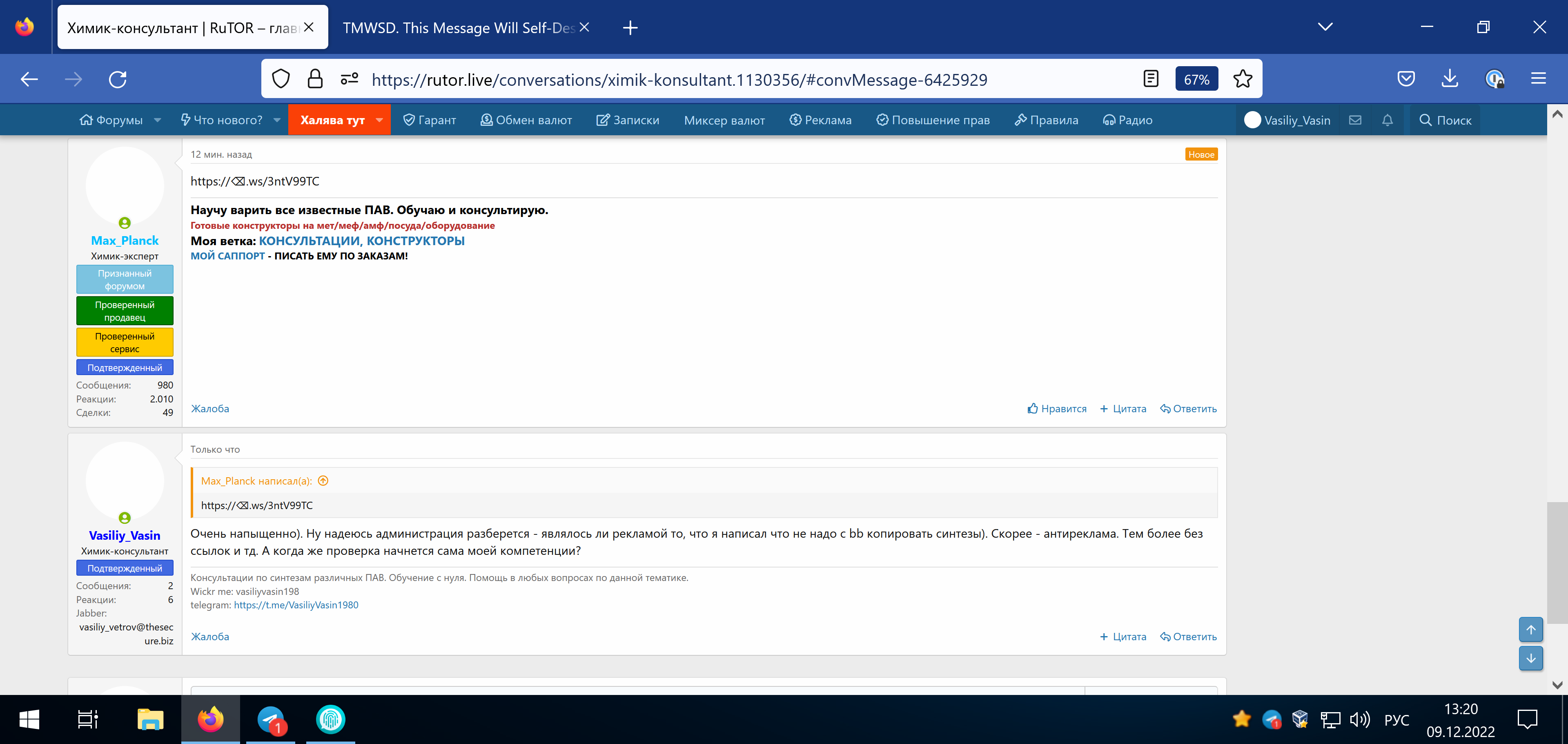1568x744 pixels.
Task: Open volume control in system tray
Action: coord(1359,719)
